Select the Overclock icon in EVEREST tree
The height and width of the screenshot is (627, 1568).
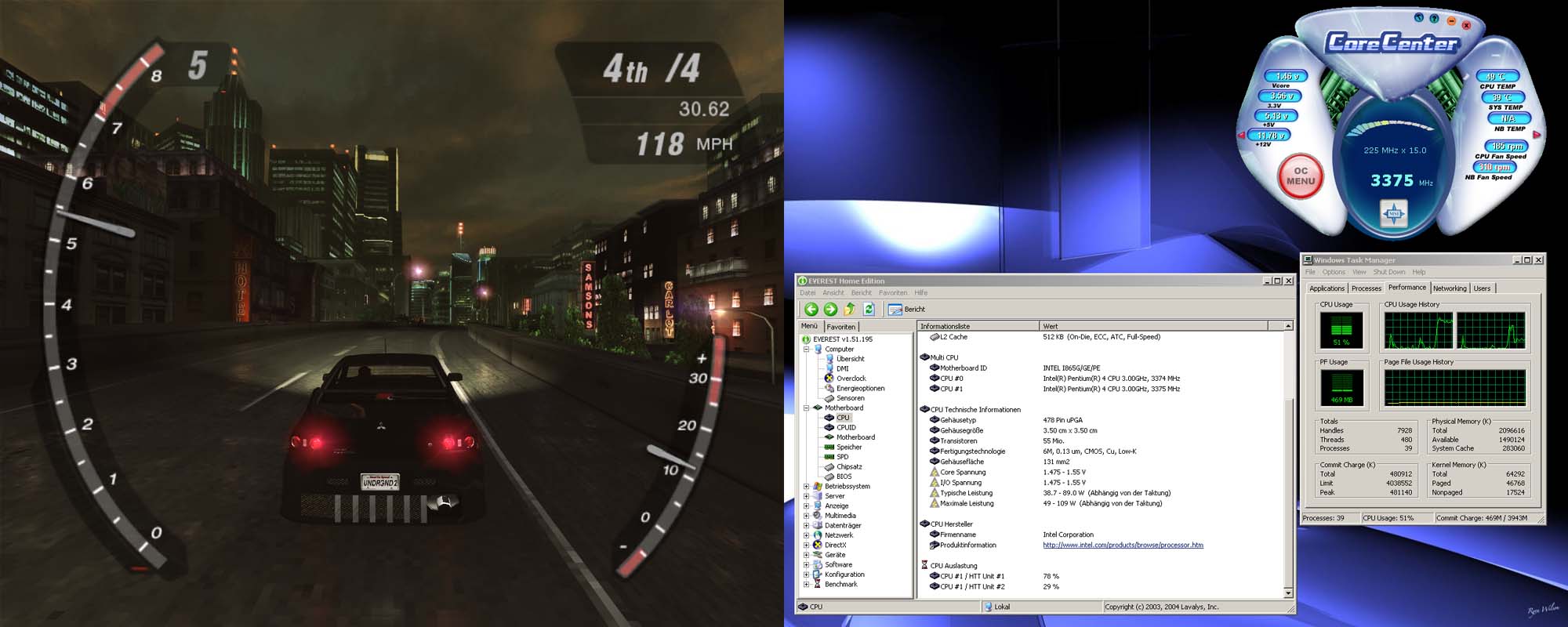pos(829,379)
